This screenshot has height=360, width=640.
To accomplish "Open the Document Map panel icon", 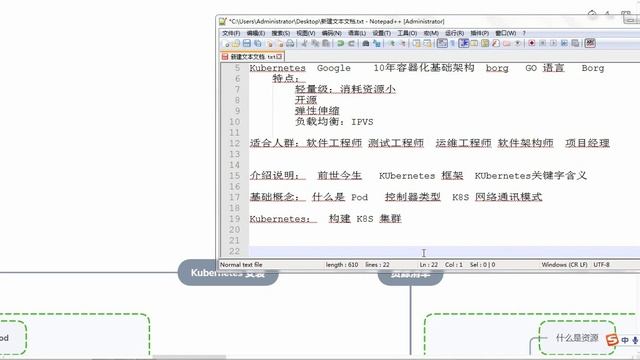I will coord(485,43).
